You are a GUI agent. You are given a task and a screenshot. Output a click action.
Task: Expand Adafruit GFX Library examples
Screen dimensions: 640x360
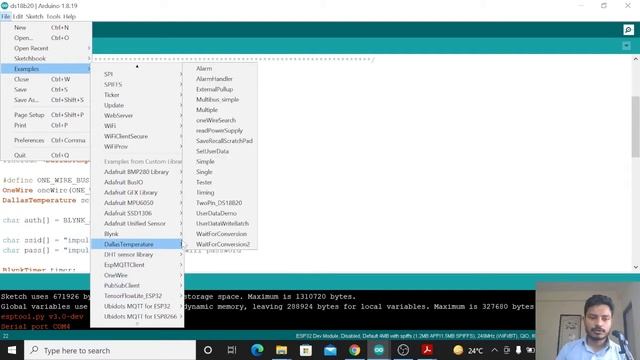click(x=137, y=192)
